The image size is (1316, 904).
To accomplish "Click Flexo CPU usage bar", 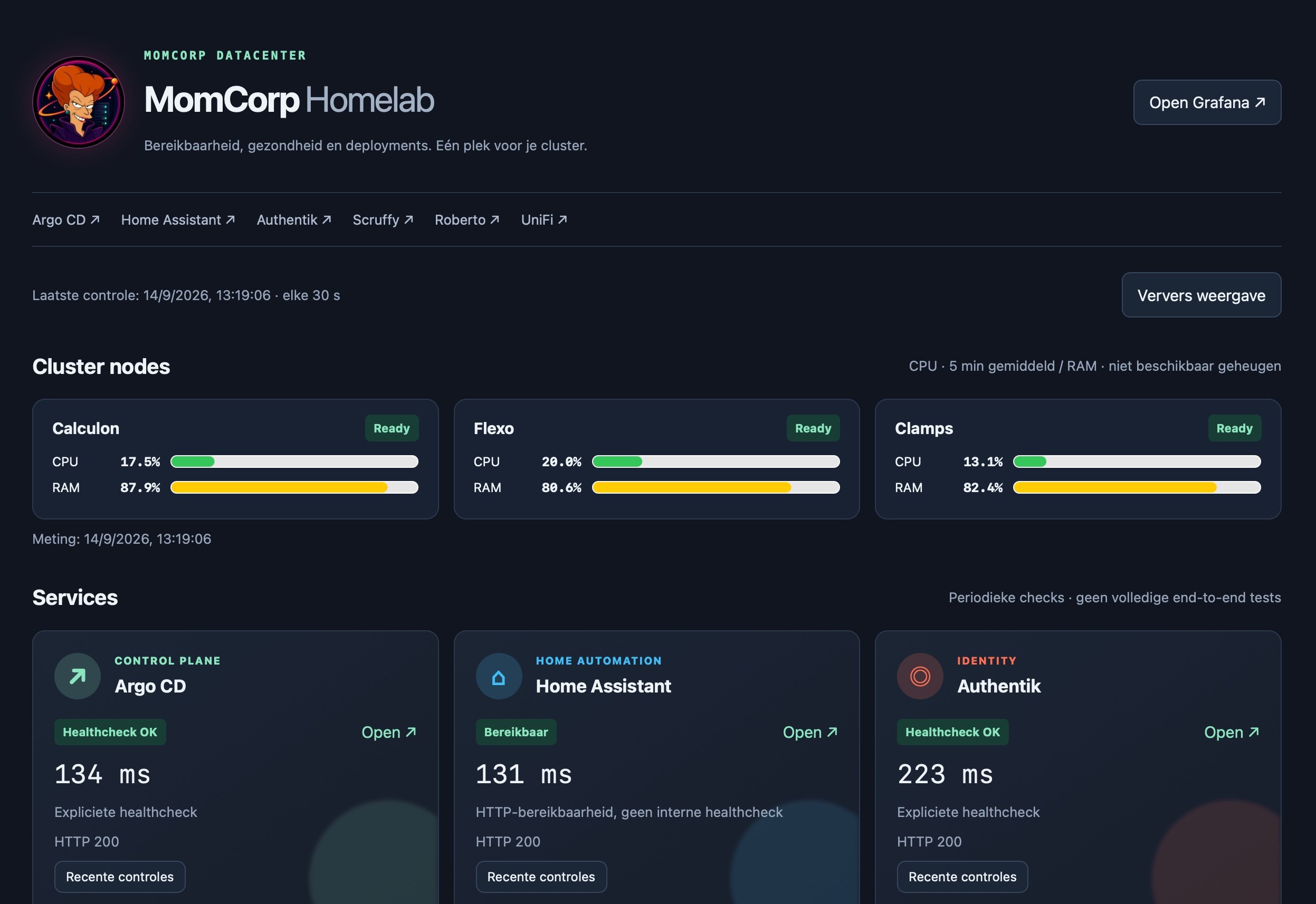I will pyautogui.click(x=716, y=461).
